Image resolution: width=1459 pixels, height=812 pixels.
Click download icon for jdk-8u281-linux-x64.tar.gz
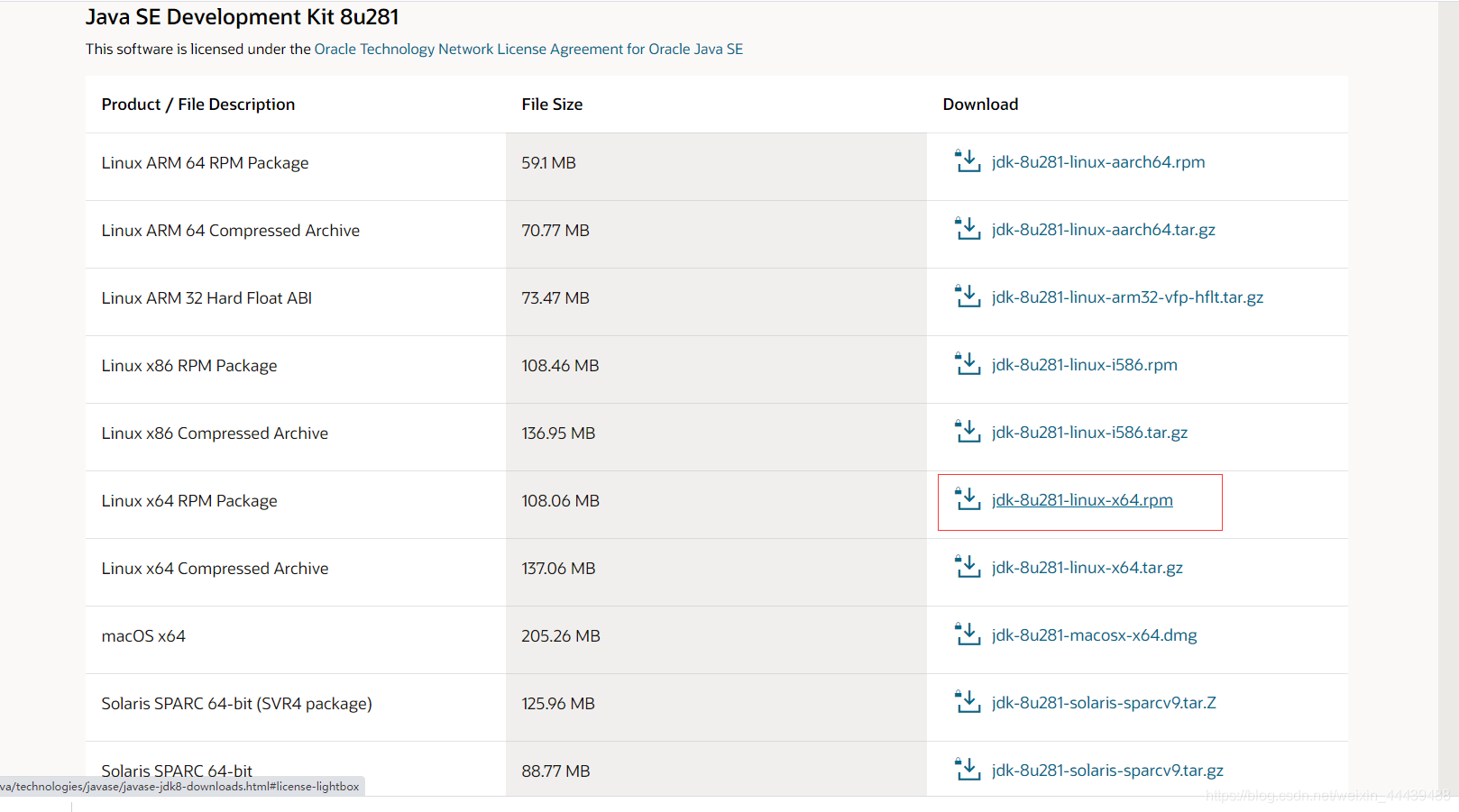click(x=968, y=567)
